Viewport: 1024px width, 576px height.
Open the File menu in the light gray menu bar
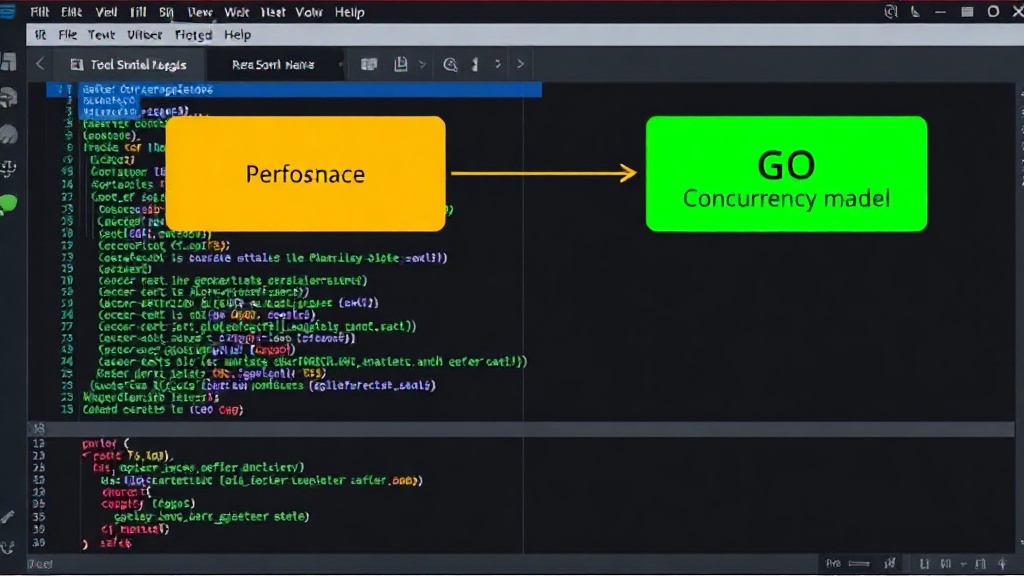(67, 35)
